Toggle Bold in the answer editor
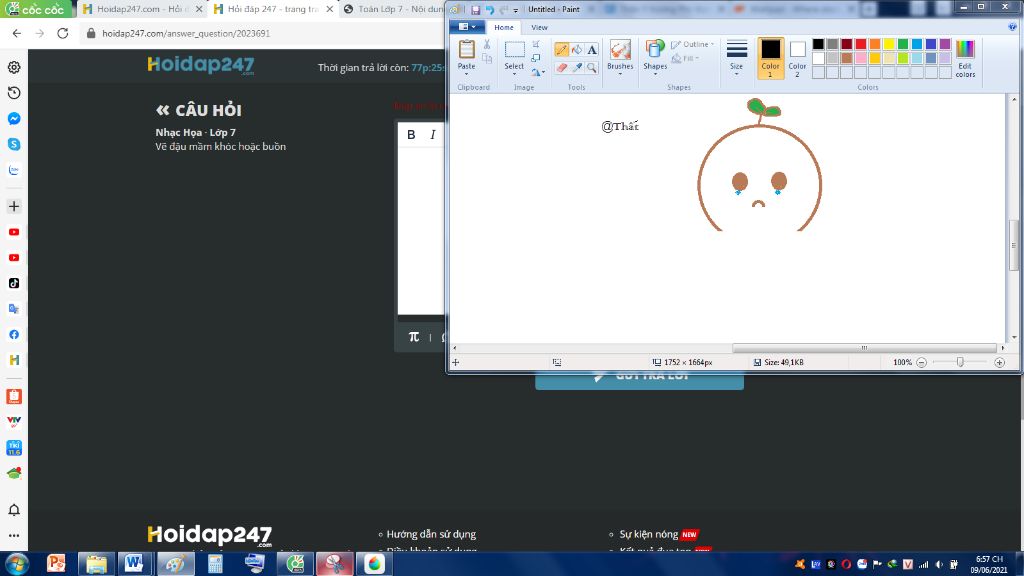This screenshot has width=1024, height=576. click(411, 135)
